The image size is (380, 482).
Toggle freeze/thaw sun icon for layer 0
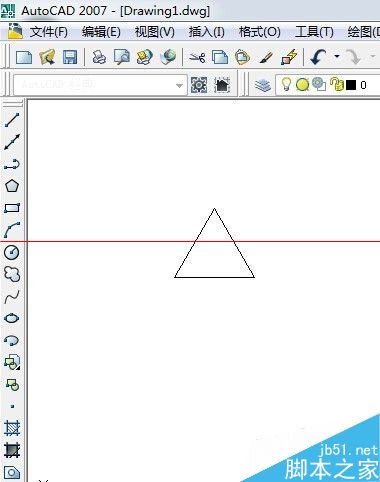pyautogui.click(x=302, y=85)
